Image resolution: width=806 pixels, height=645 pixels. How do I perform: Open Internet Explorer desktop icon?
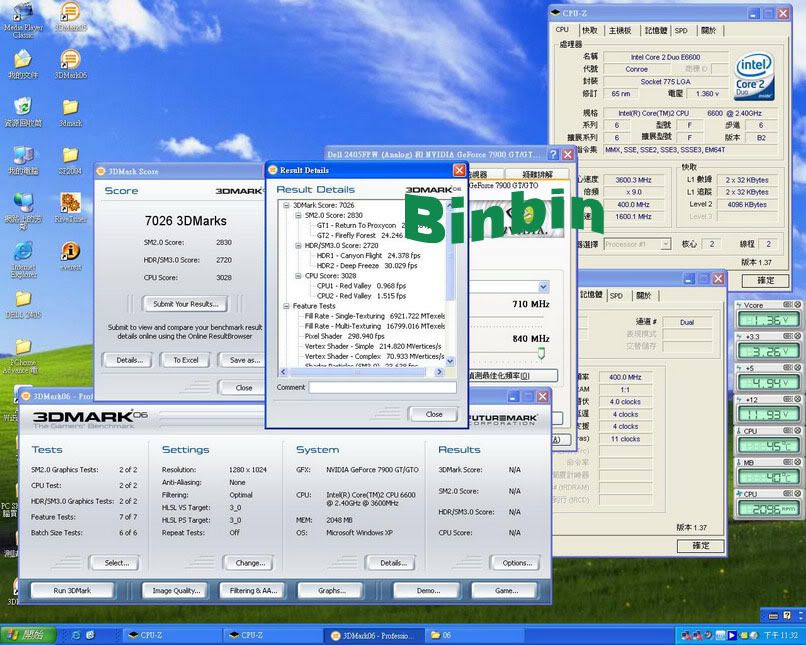point(22,254)
